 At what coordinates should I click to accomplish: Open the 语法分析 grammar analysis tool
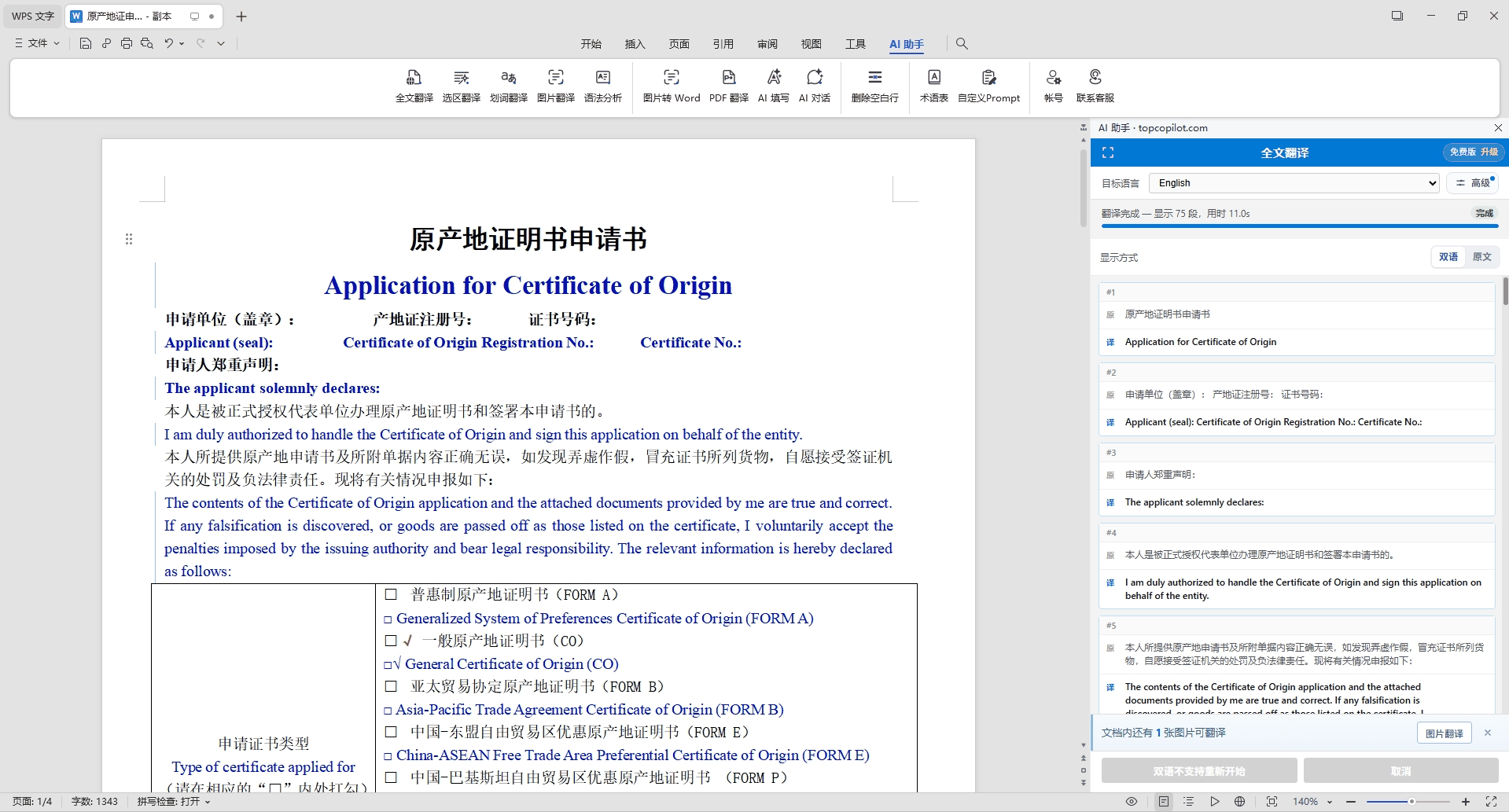[603, 86]
